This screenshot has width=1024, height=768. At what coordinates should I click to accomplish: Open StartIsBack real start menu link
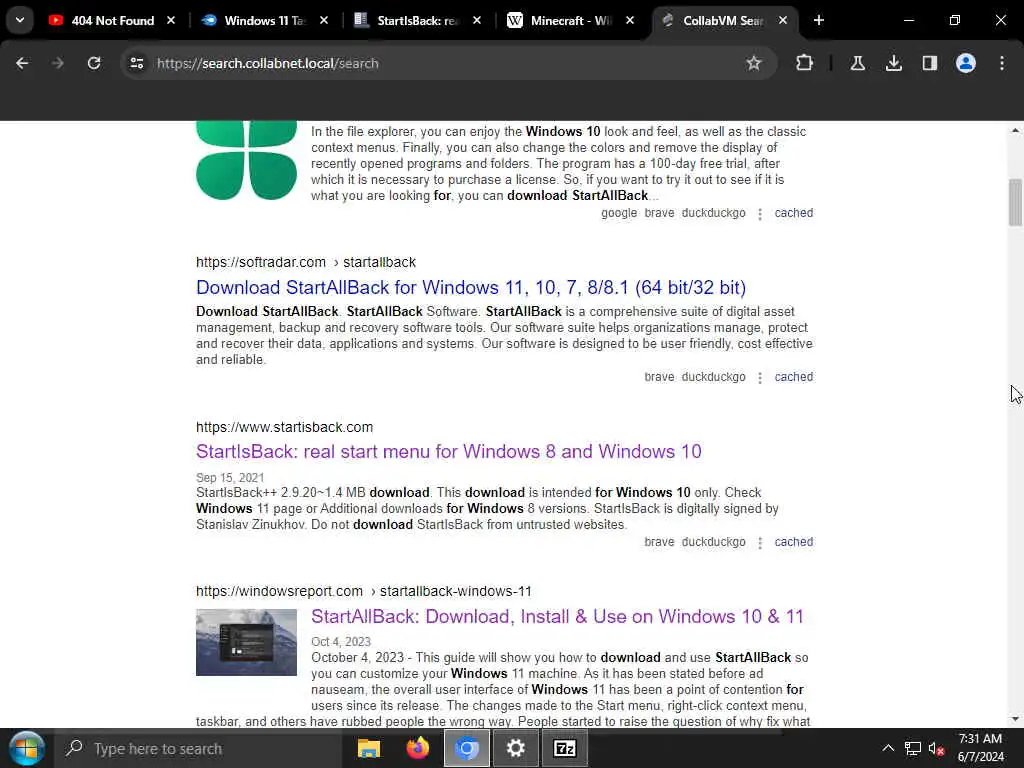(x=449, y=451)
